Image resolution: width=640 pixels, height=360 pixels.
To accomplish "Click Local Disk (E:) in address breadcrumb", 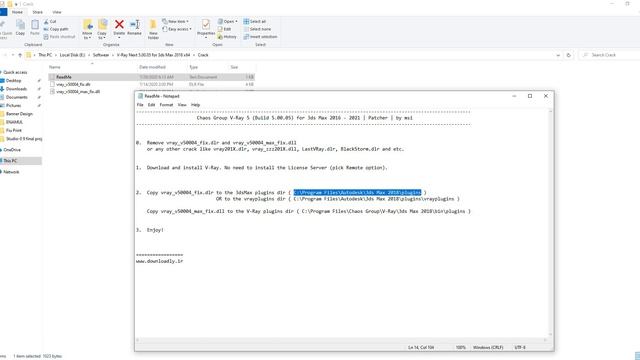I will click(x=72, y=55).
